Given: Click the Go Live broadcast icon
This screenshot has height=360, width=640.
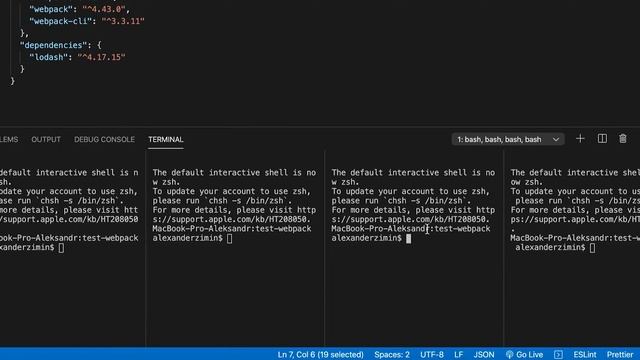Looking at the screenshot, I should tap(509, 355).
